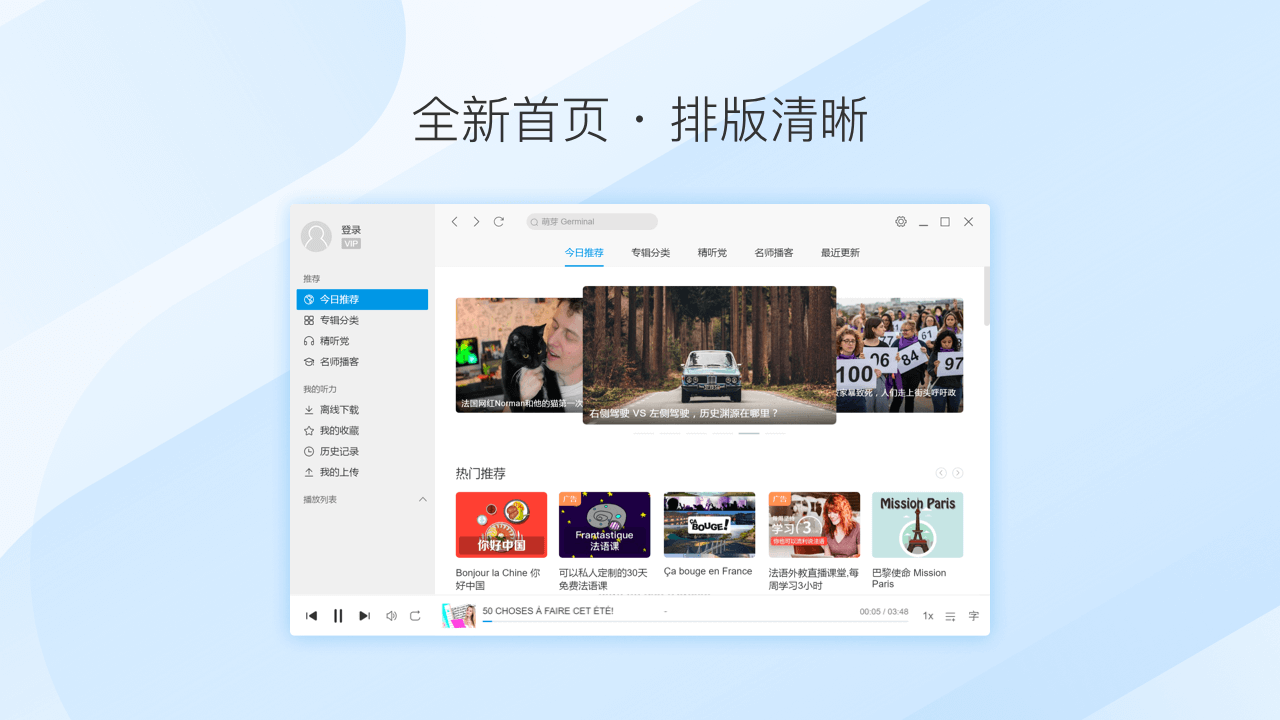Image resolution: width=1280 pixels, height=720 pixels.
Task: Open the 你好中国 album cover
Action: coord(501,525)
